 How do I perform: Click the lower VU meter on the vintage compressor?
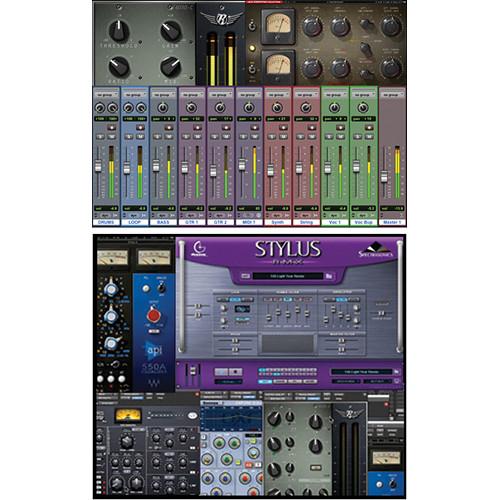pos(277,66)
